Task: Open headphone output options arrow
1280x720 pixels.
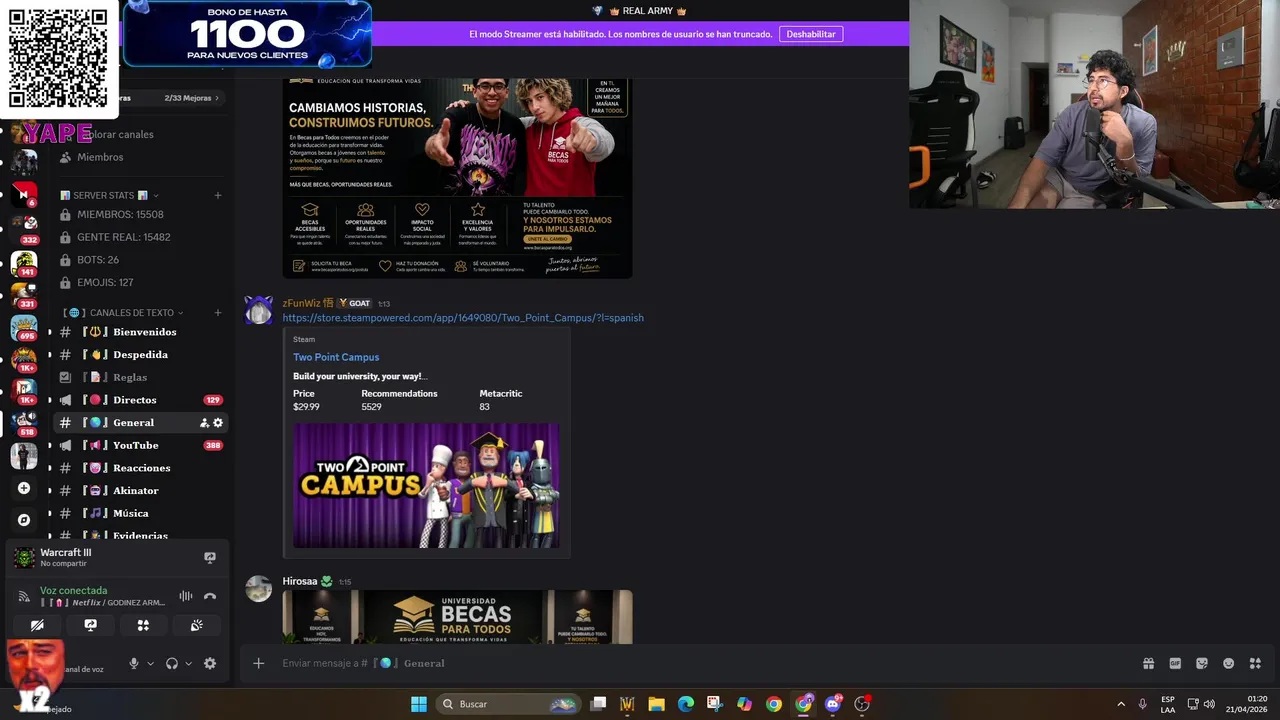Action: (x=188, y=663)
